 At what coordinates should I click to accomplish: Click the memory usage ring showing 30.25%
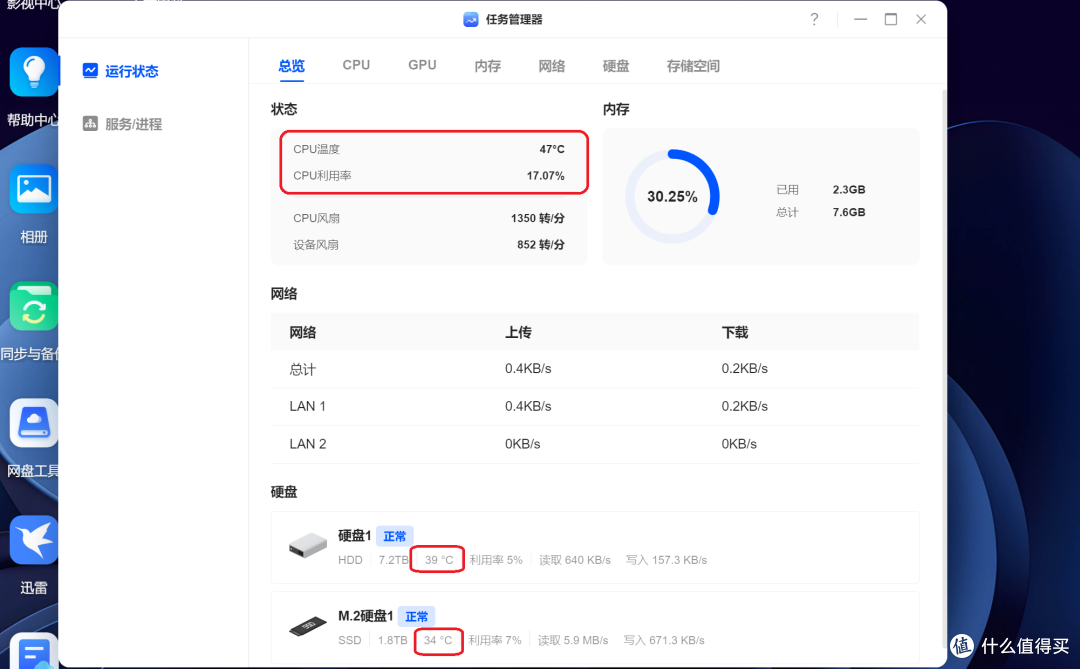672,196
